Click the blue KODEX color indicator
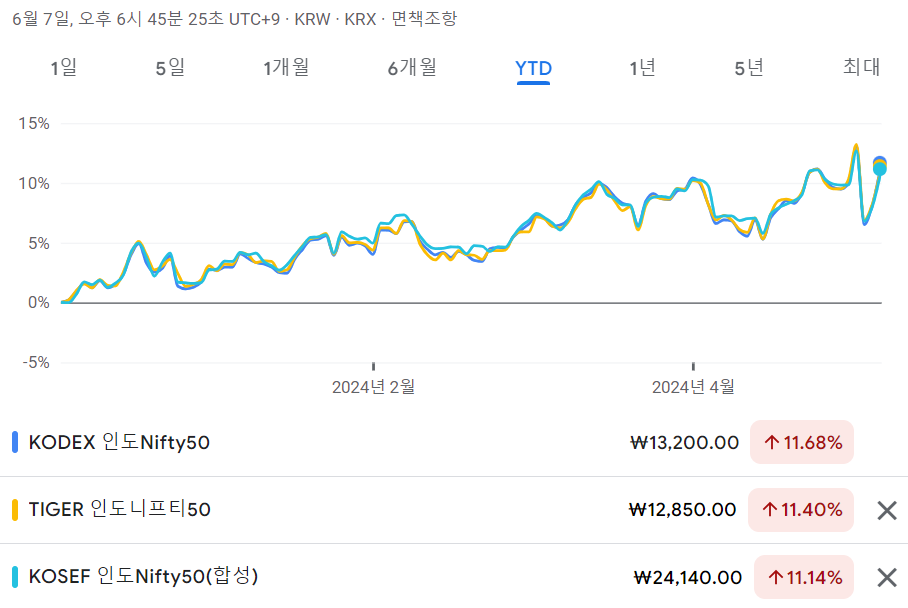Image resolution: width=908 pixels, height=608 pixels. (15, 442)
